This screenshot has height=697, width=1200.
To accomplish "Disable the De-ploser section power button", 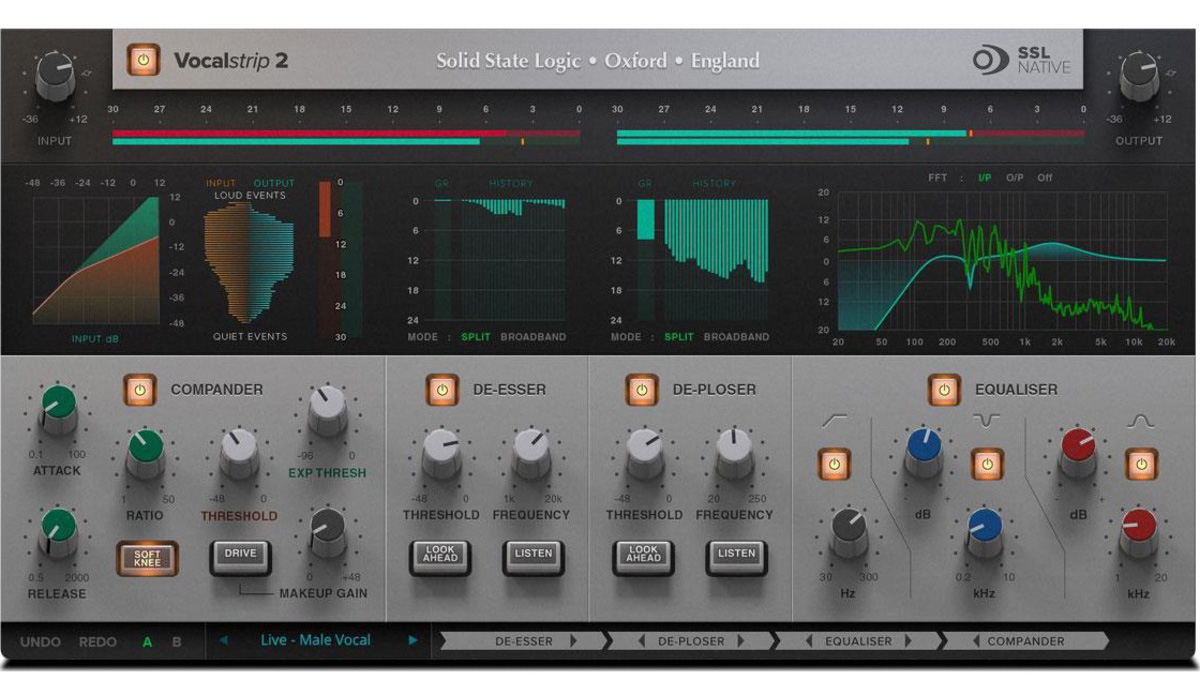I will tap(642, 389).
